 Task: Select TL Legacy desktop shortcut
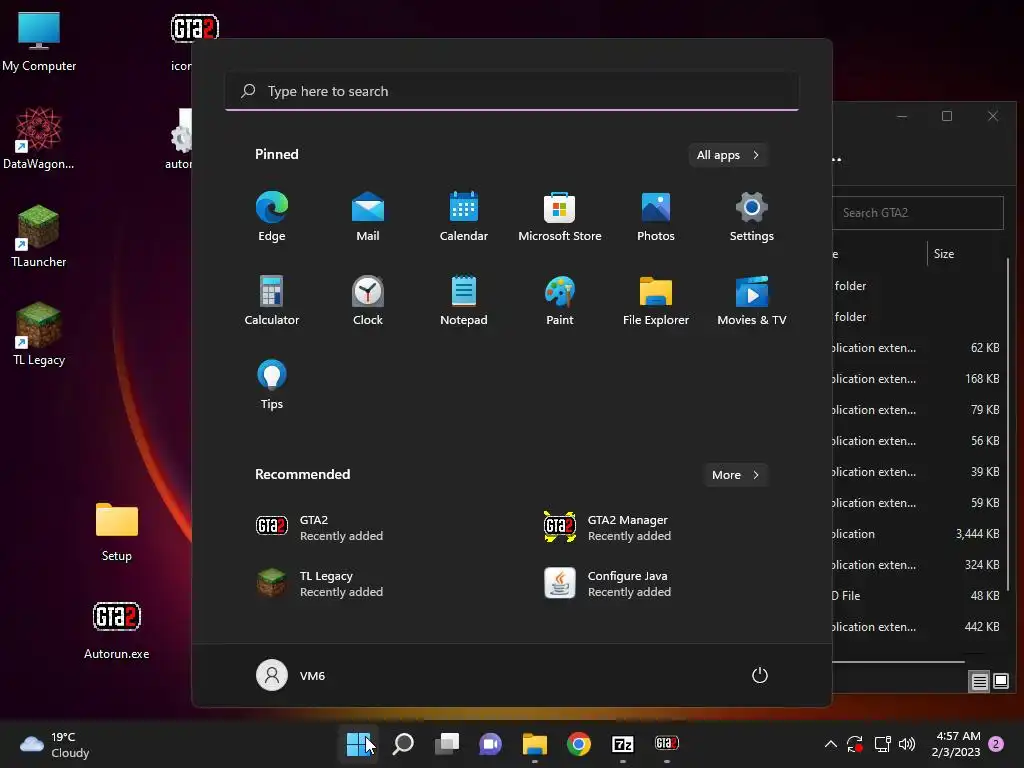[39, 334]
